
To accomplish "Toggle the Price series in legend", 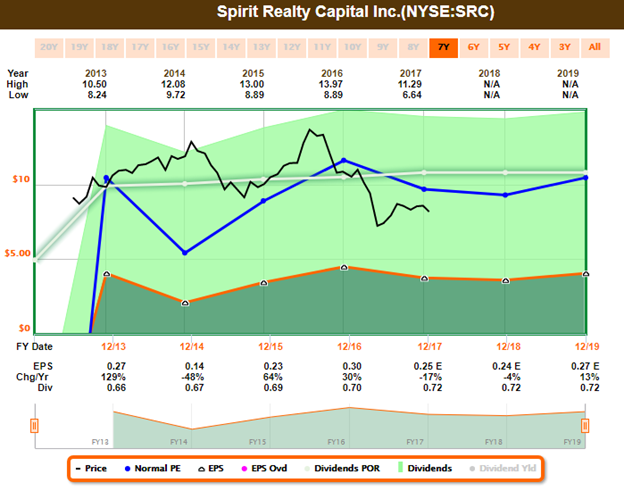I will click(91, 468).
